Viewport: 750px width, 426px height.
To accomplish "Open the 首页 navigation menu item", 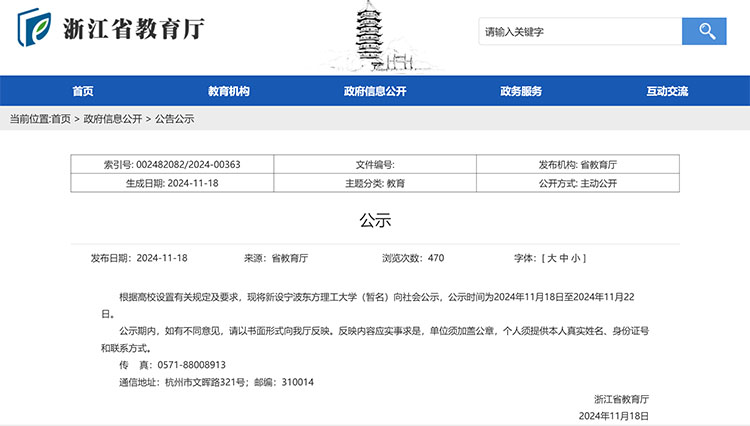I will tap(83, 91).
